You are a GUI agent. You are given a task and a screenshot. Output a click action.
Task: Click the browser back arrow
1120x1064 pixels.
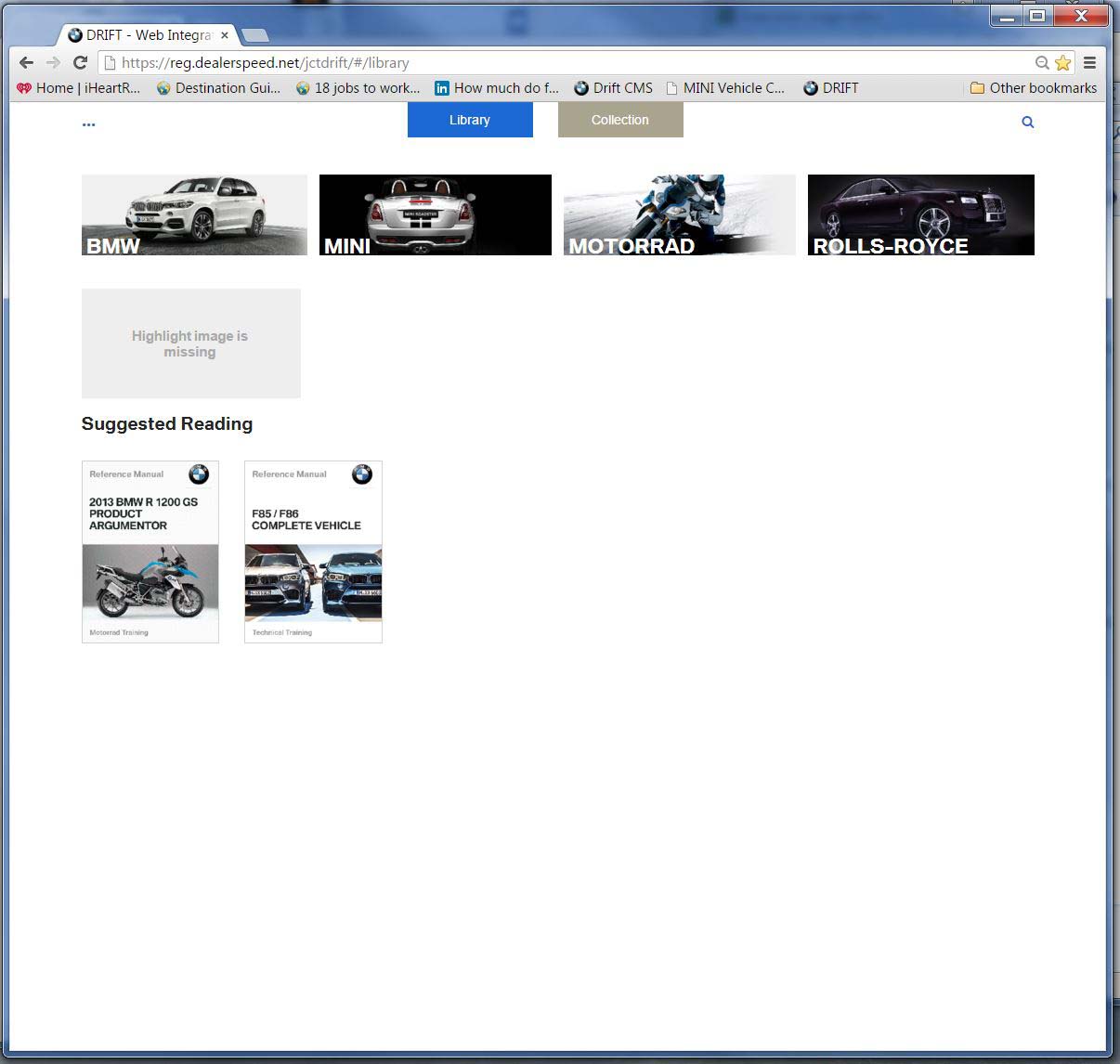26,63
